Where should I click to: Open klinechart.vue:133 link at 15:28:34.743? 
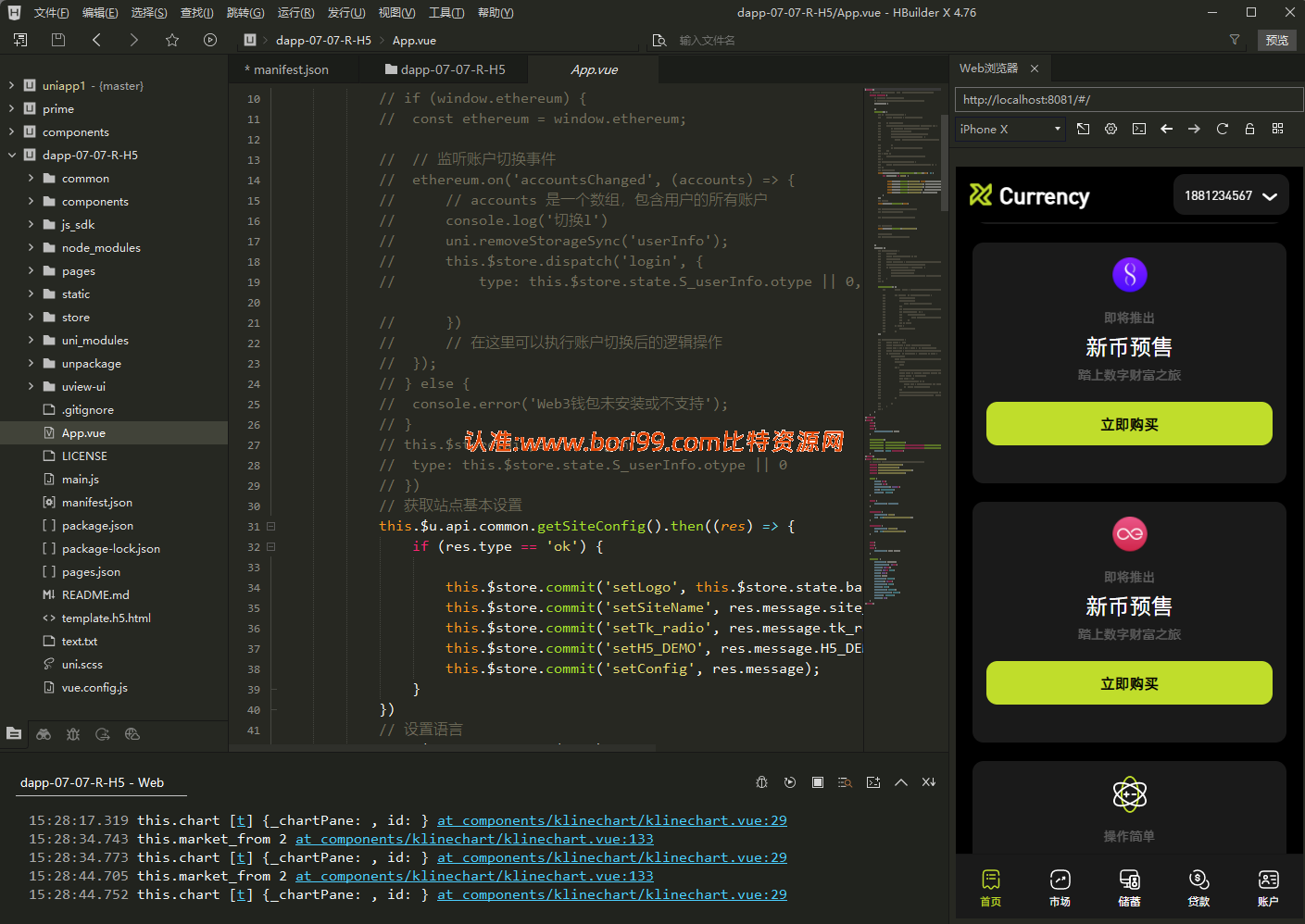(474, 839)
